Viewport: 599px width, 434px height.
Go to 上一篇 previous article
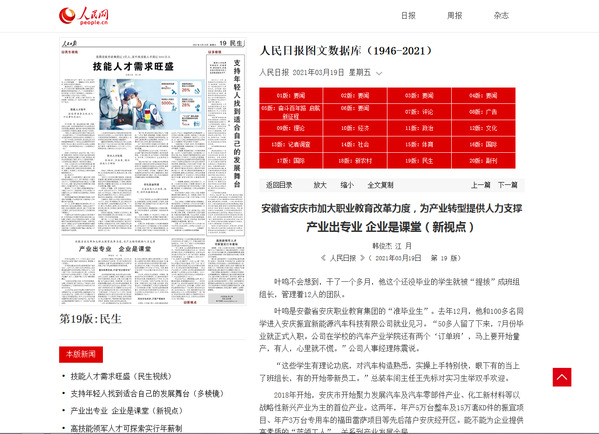click(481, 185)
